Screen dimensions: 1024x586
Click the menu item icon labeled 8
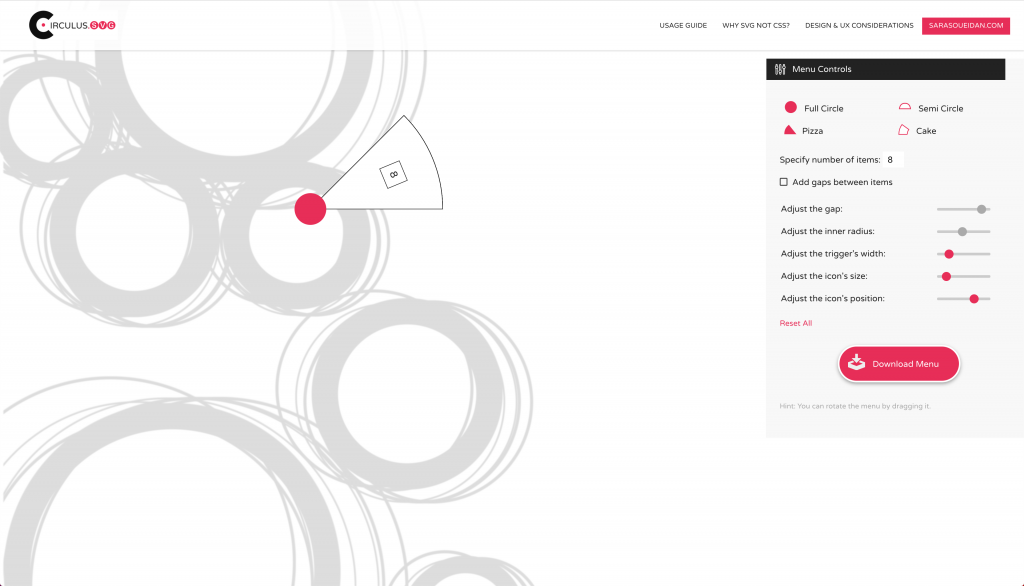coord(394,174)
